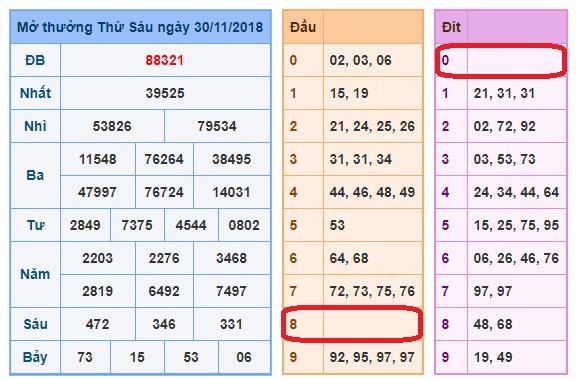Image resolution: width=577 pixels, height=379 pixels.
Task: Select the Sáu prize number 331
Action: point(231,324)
